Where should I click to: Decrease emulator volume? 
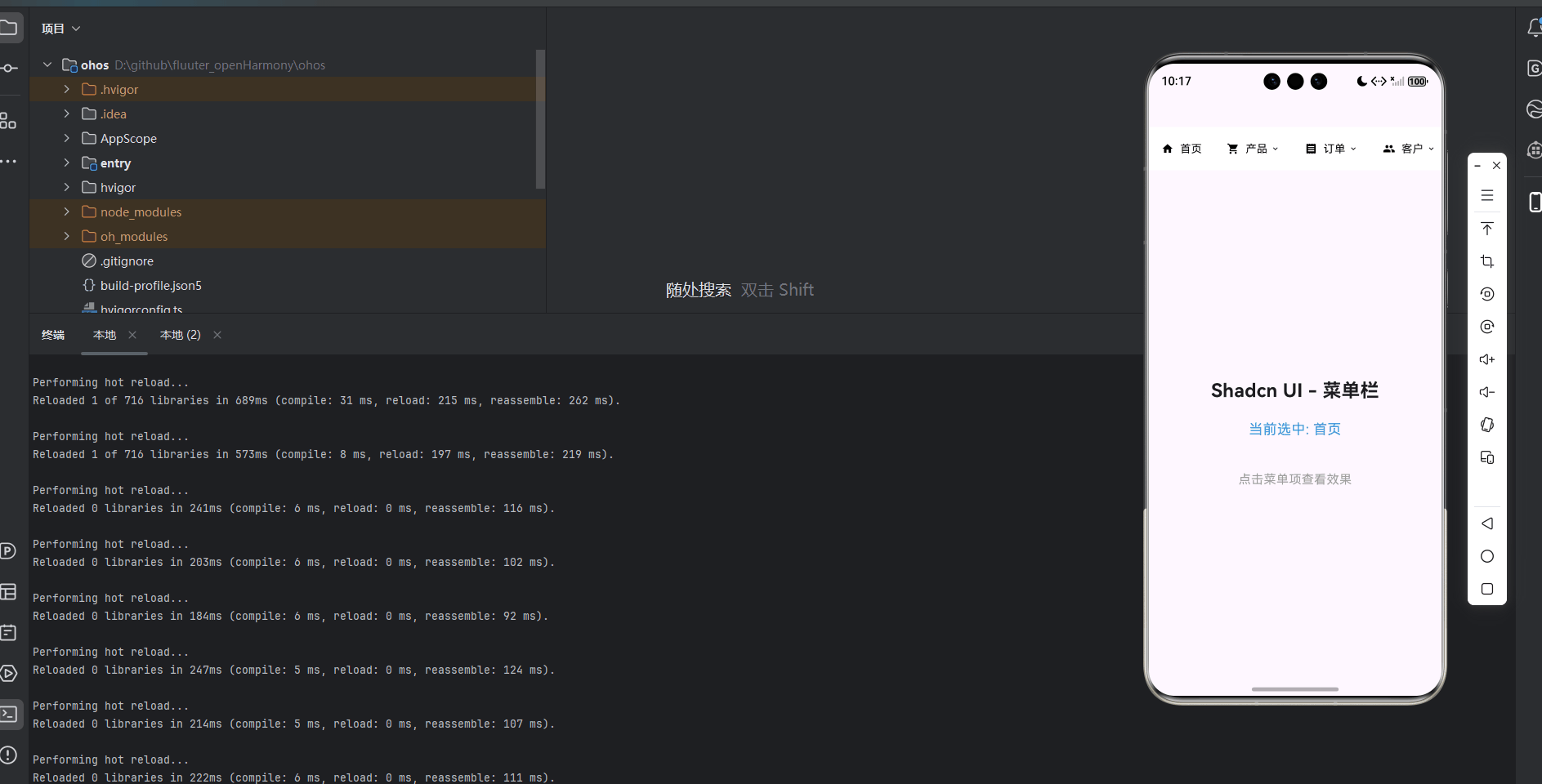click(1487, 392)
